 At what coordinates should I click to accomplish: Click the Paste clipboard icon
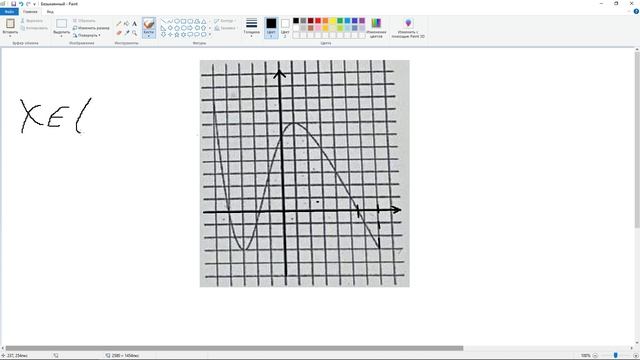tap(10, 23)
